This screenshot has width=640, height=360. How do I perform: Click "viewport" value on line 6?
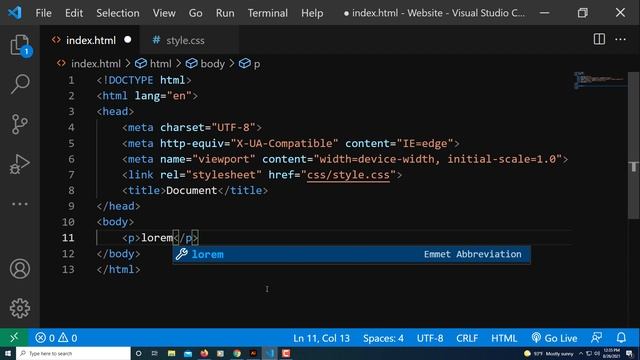pyautogui.click(x=224, y=159)
